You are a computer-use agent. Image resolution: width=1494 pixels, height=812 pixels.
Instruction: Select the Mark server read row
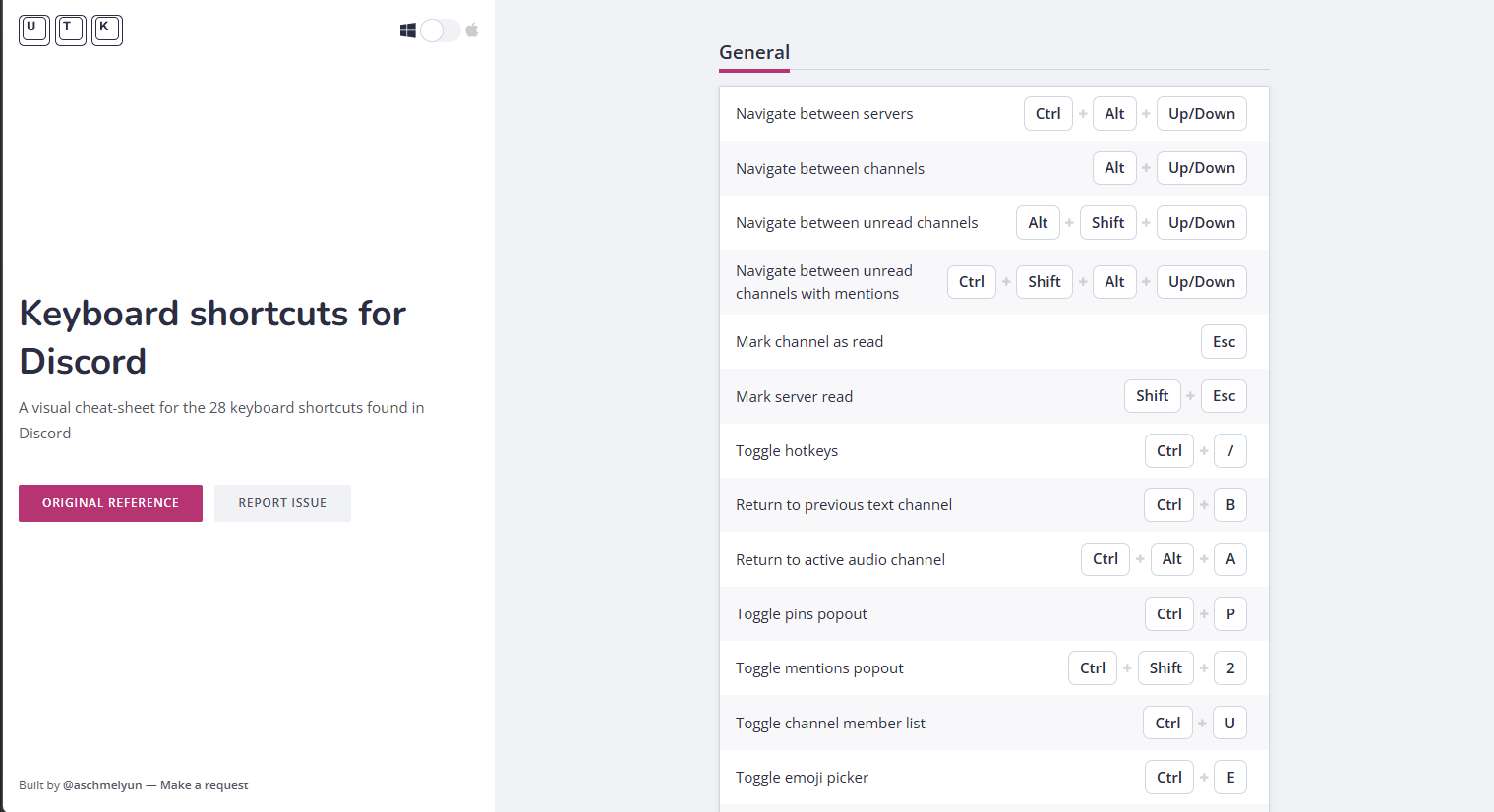994,396
